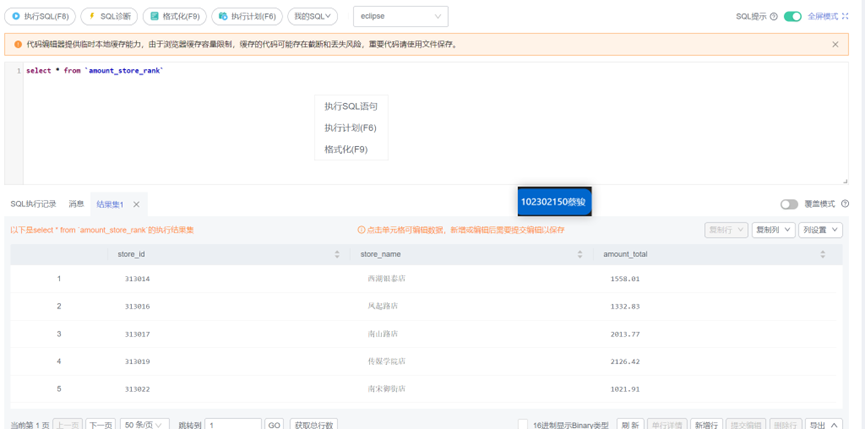Viewport: 865px width, 429px height.
Task: Open SQL诊断 diagnosis tool
Action: tap(109, 16)
